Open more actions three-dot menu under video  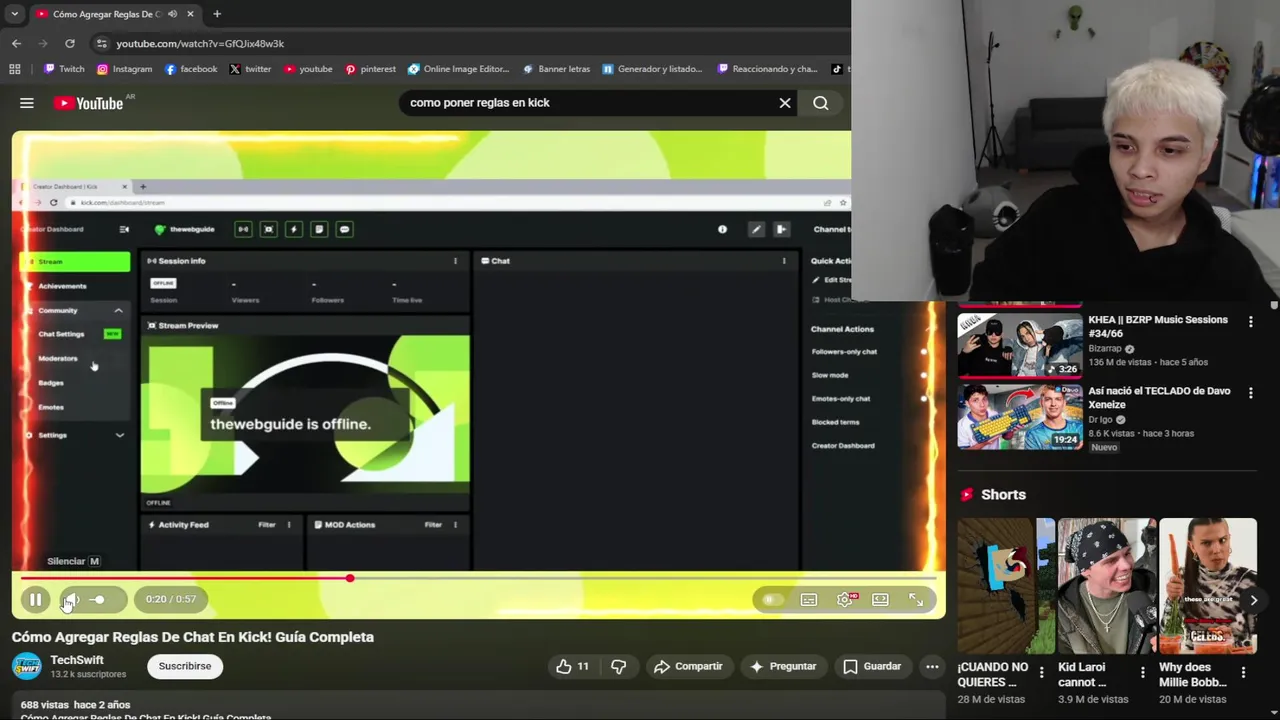click(x=932, y=666)
